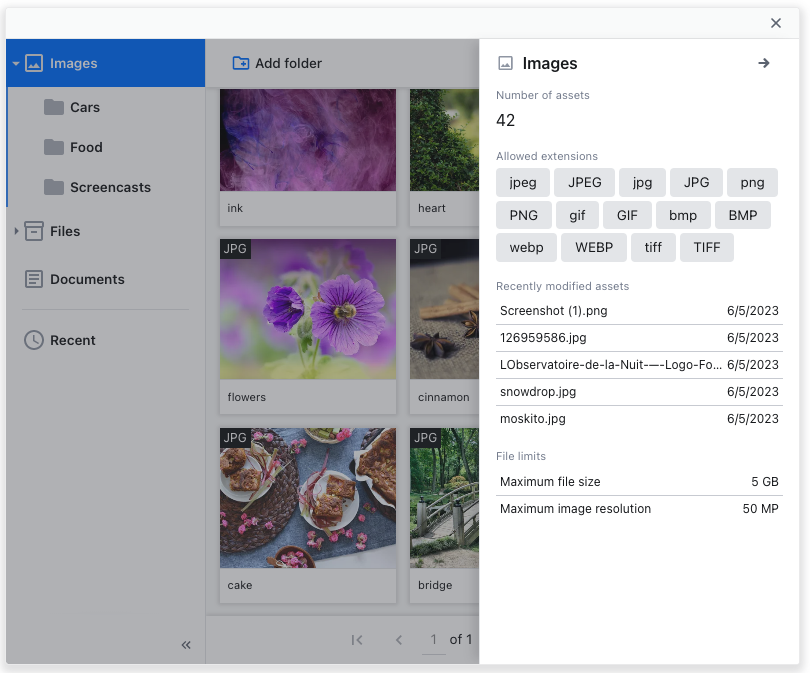Viewport: 810px width, 673px height.
Task: Open snowdrop.jpg from recently modified
Action: click(538, 392)
